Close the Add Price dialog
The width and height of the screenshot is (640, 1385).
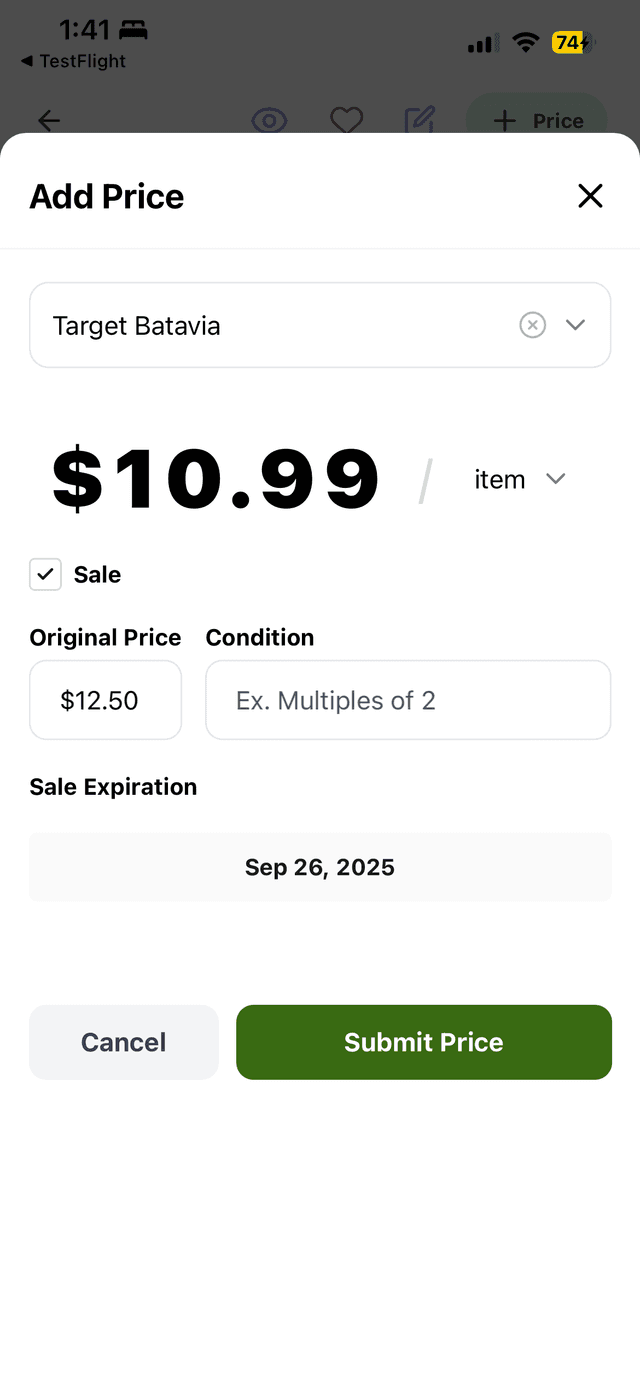[590, 196]
